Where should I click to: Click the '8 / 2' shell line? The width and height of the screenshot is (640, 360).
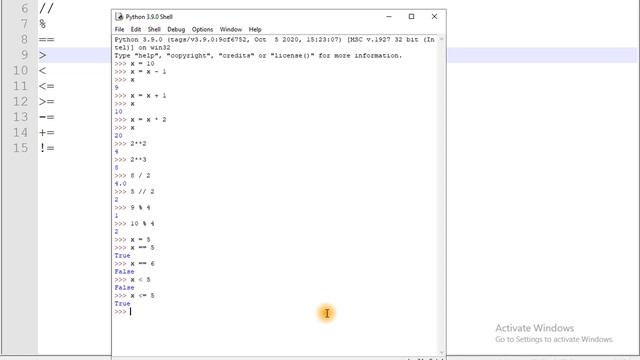(x=132, y=176)
